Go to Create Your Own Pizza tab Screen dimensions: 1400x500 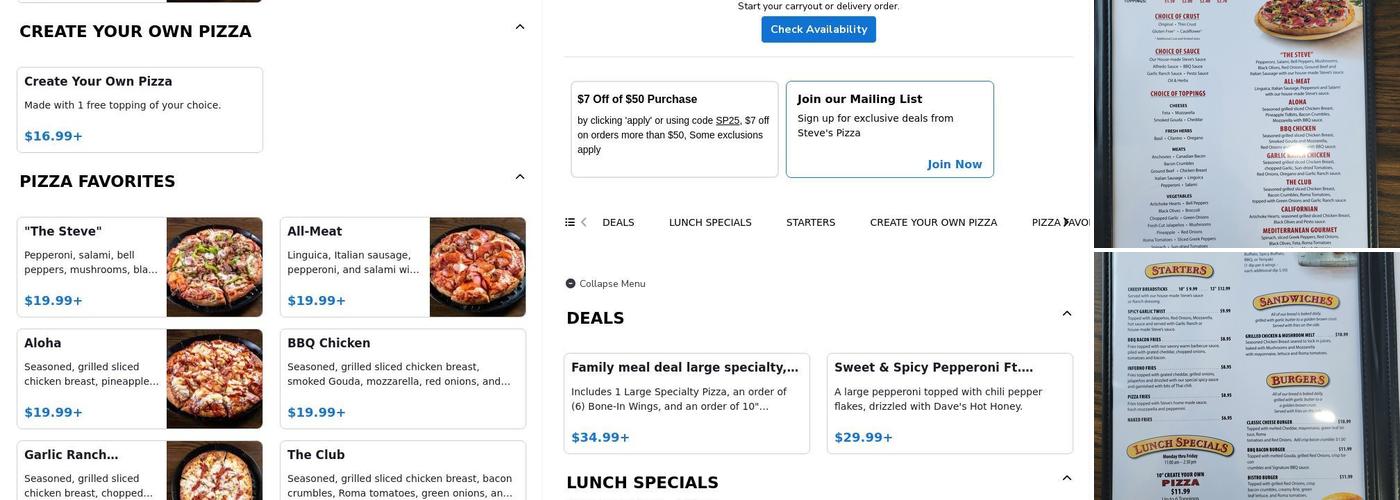click(933, 222)
